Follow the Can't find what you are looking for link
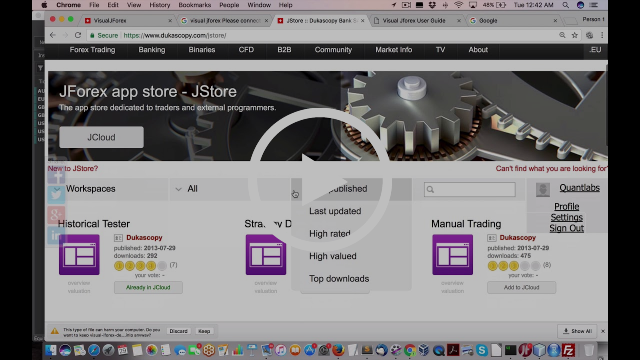 [551, 169]
